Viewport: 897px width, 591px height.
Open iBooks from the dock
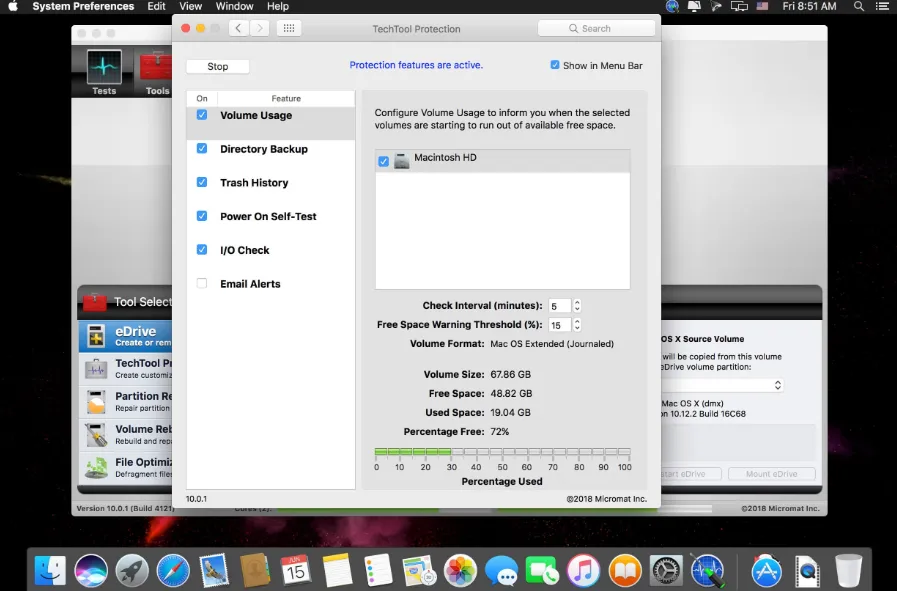pyautogui.click(x=625, y=570)
